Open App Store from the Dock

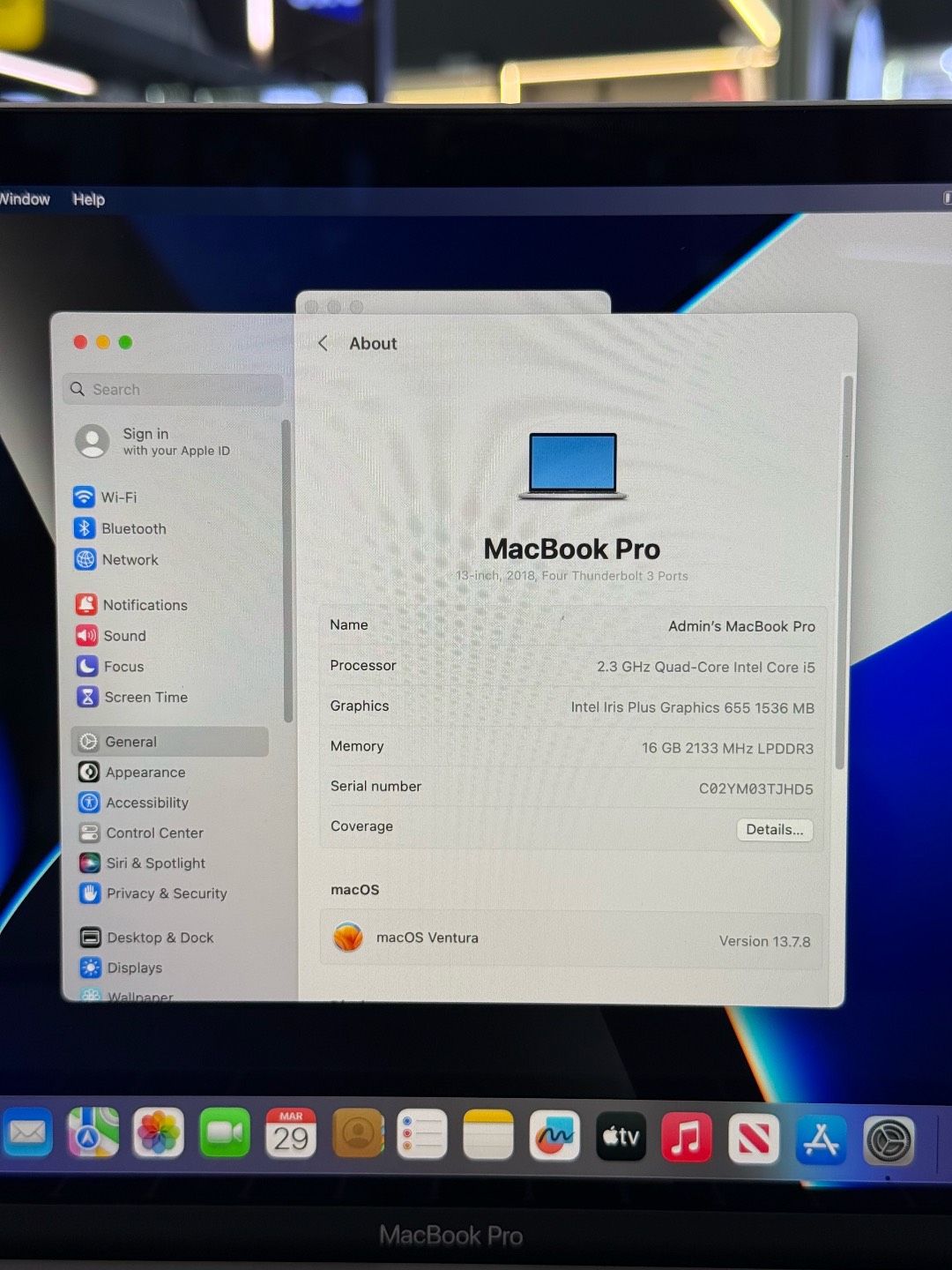(821, 1139)
